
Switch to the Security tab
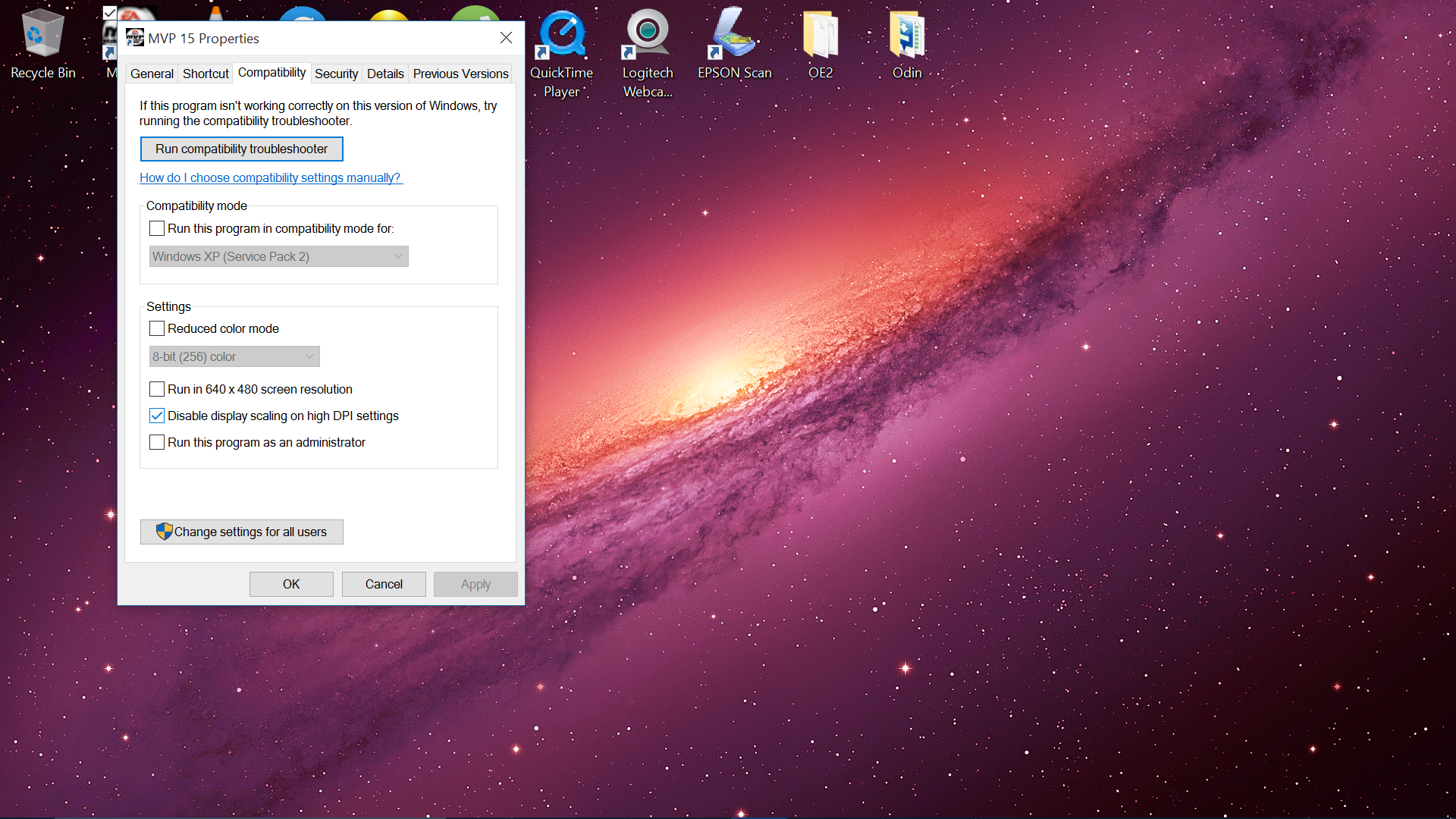336,74
